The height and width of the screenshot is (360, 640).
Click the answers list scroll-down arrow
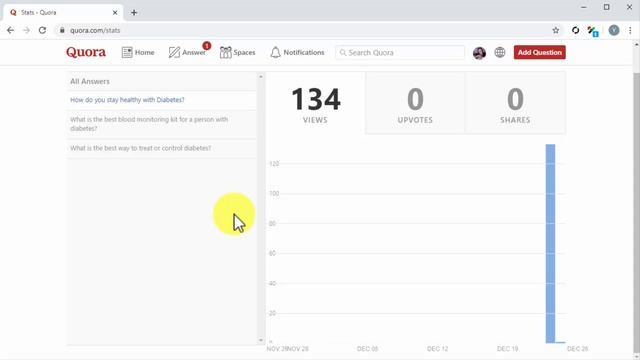261,340
